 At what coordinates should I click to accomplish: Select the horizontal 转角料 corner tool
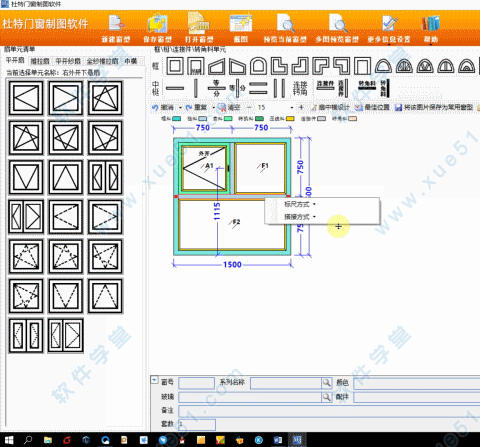point(367,86)
